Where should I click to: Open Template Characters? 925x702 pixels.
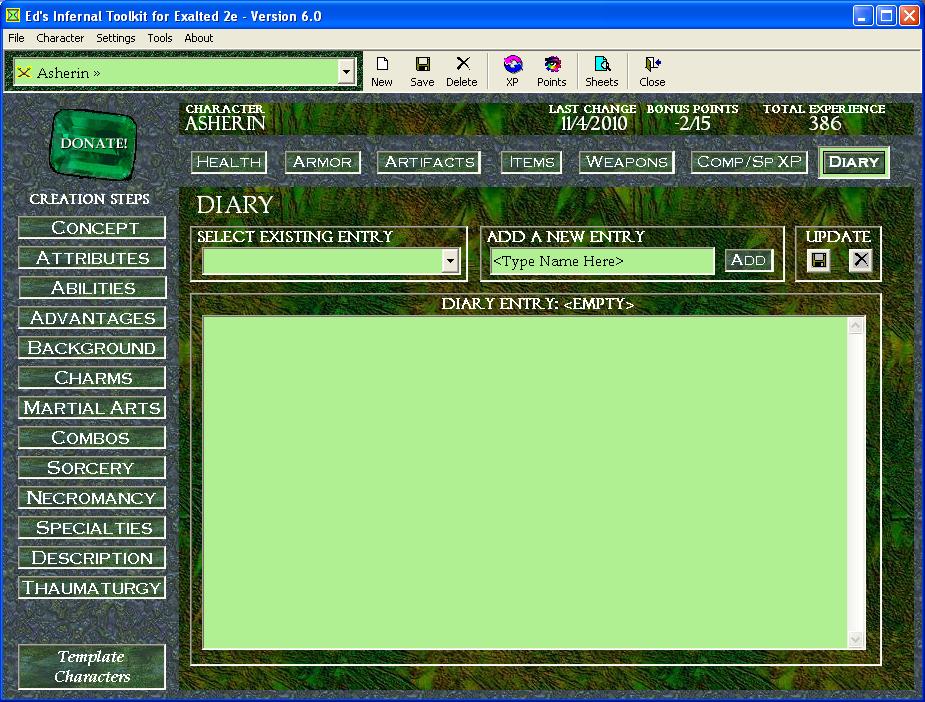point(92,667)
